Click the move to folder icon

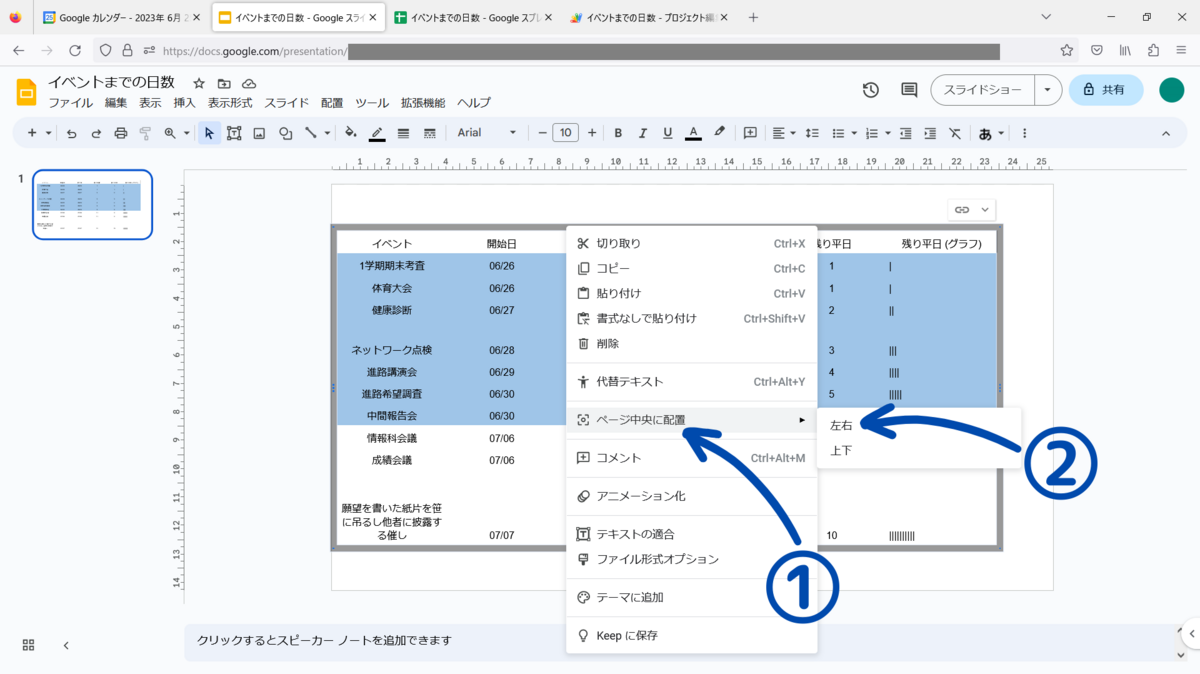click(224, 83)
